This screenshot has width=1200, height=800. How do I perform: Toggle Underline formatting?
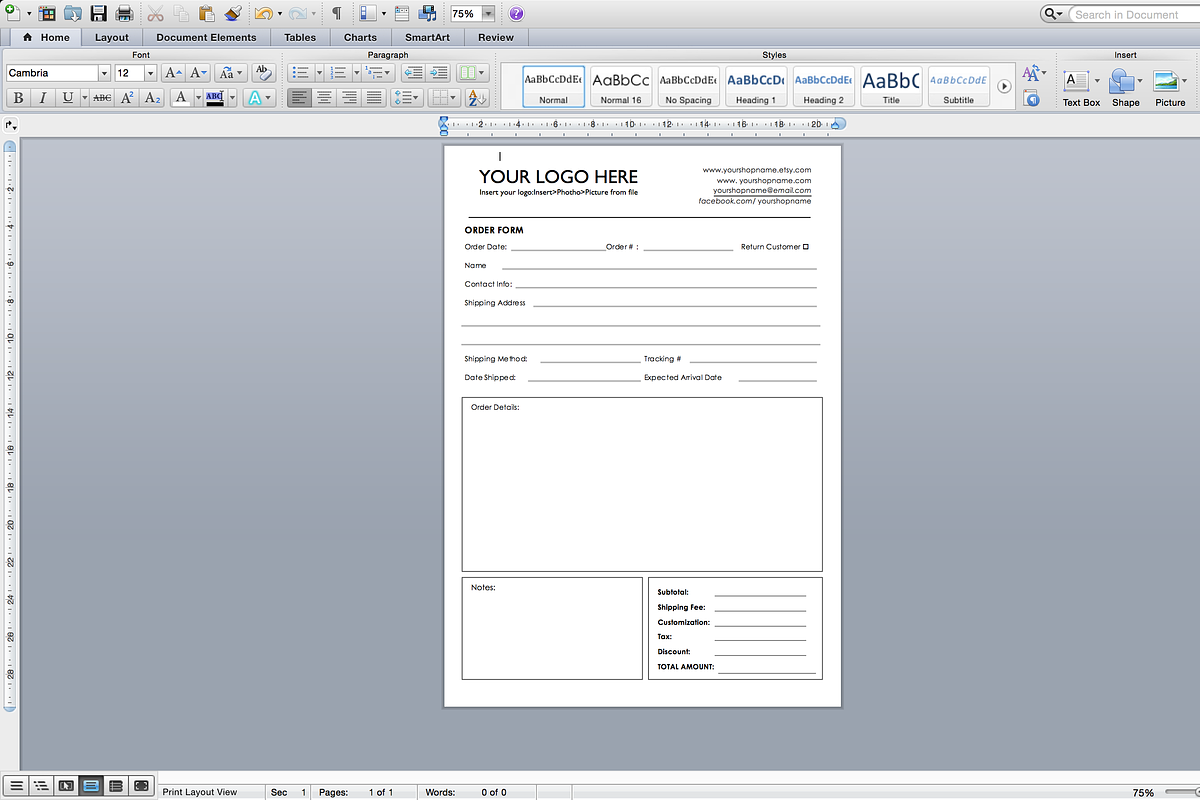[67, 98]
